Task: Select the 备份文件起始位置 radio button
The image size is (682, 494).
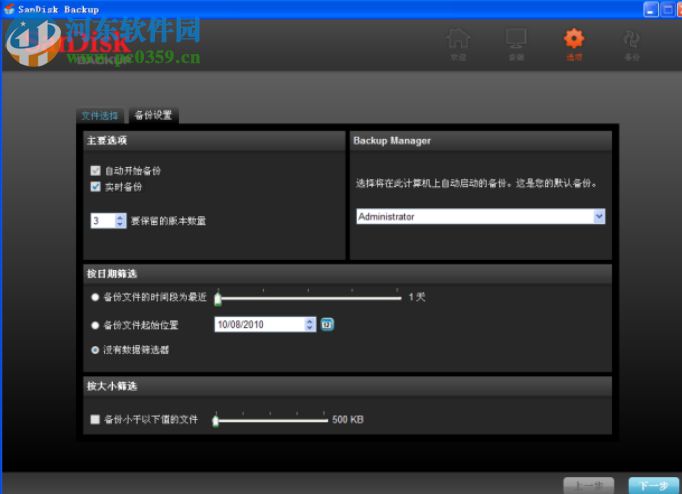Action: pos(95,325)
